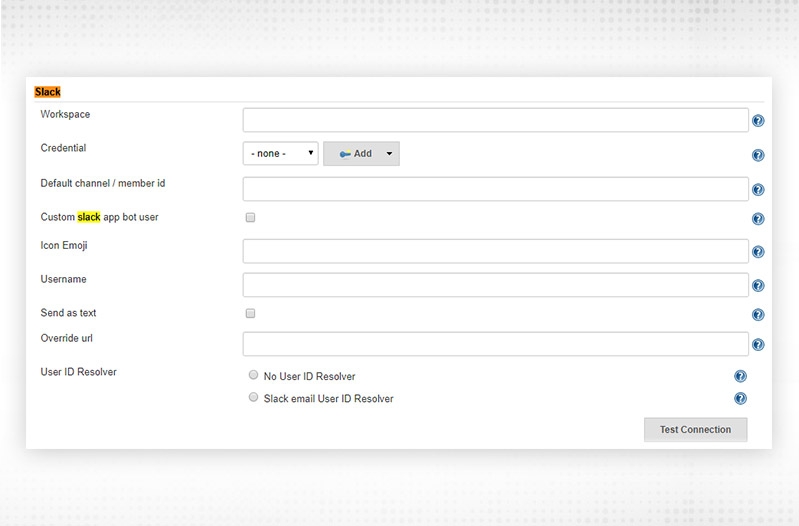
Task: Click into the Workspace text field
Action: [495, 120]
